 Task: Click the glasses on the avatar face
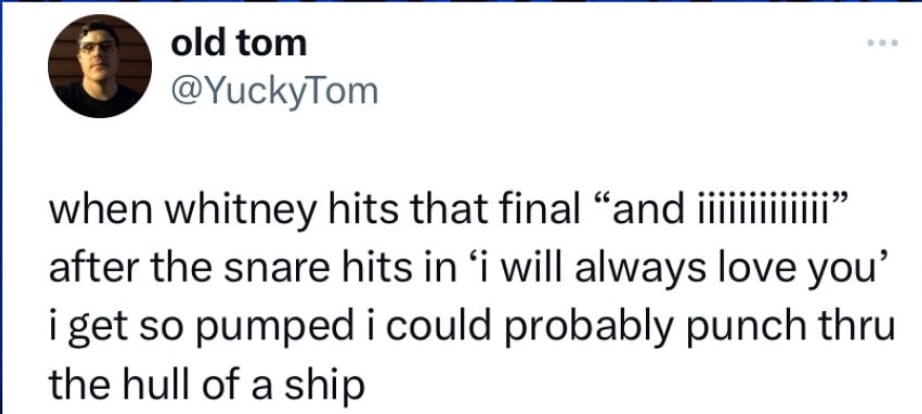pos(95,48)
